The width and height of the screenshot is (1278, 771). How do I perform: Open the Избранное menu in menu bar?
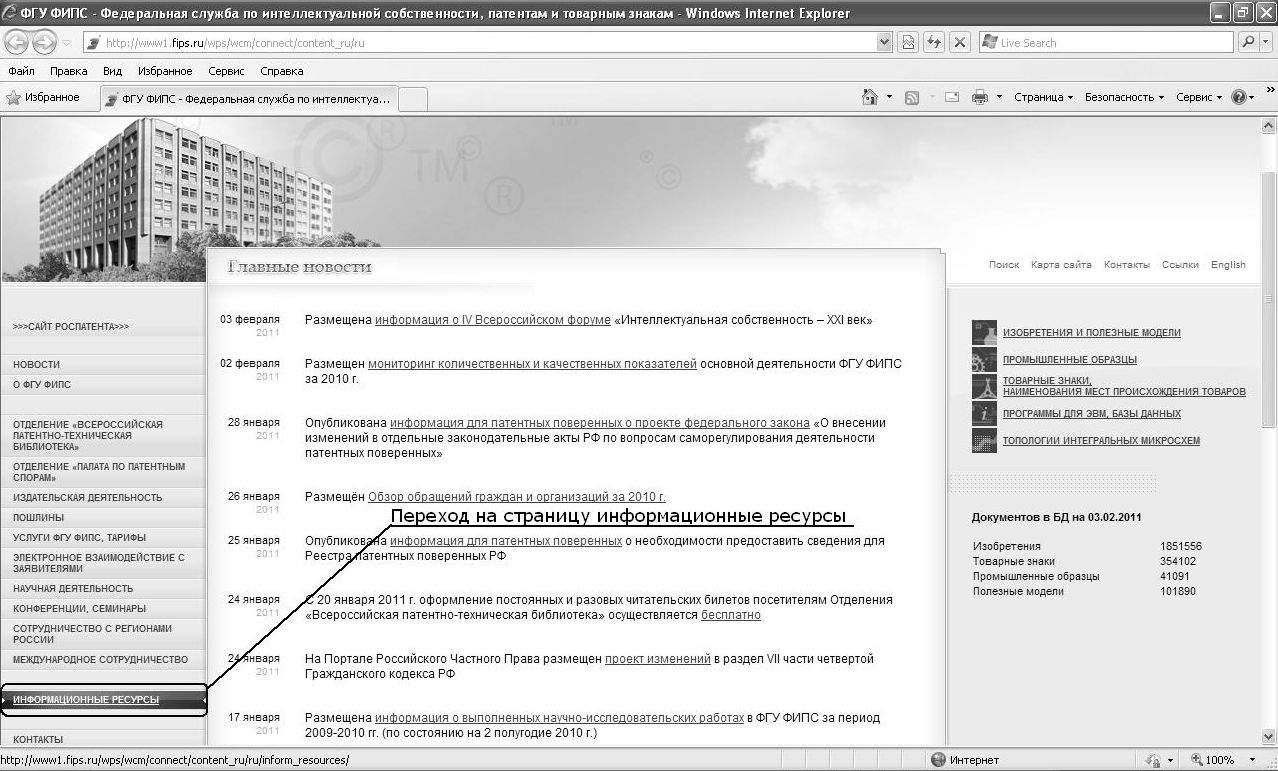[165, 71]
